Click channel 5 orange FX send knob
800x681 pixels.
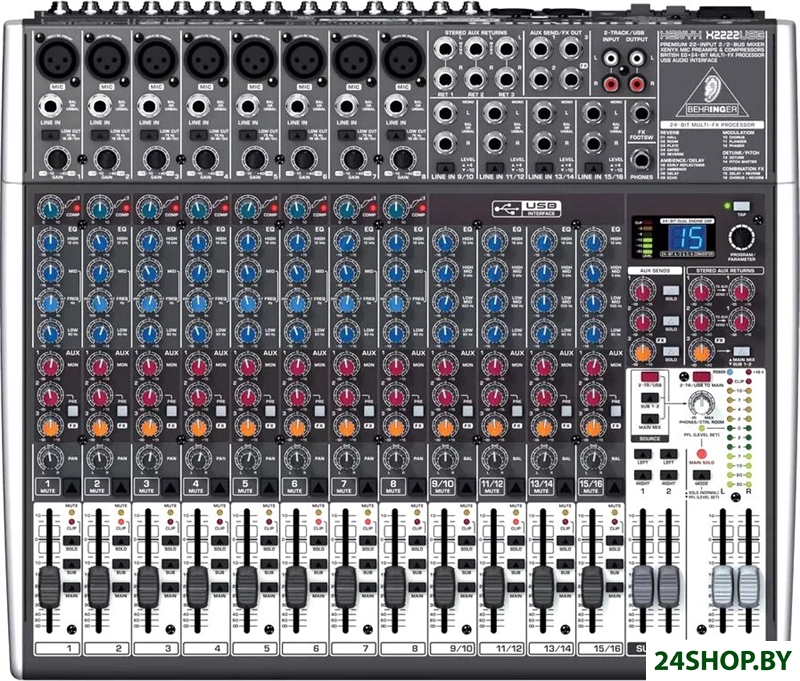247,426
